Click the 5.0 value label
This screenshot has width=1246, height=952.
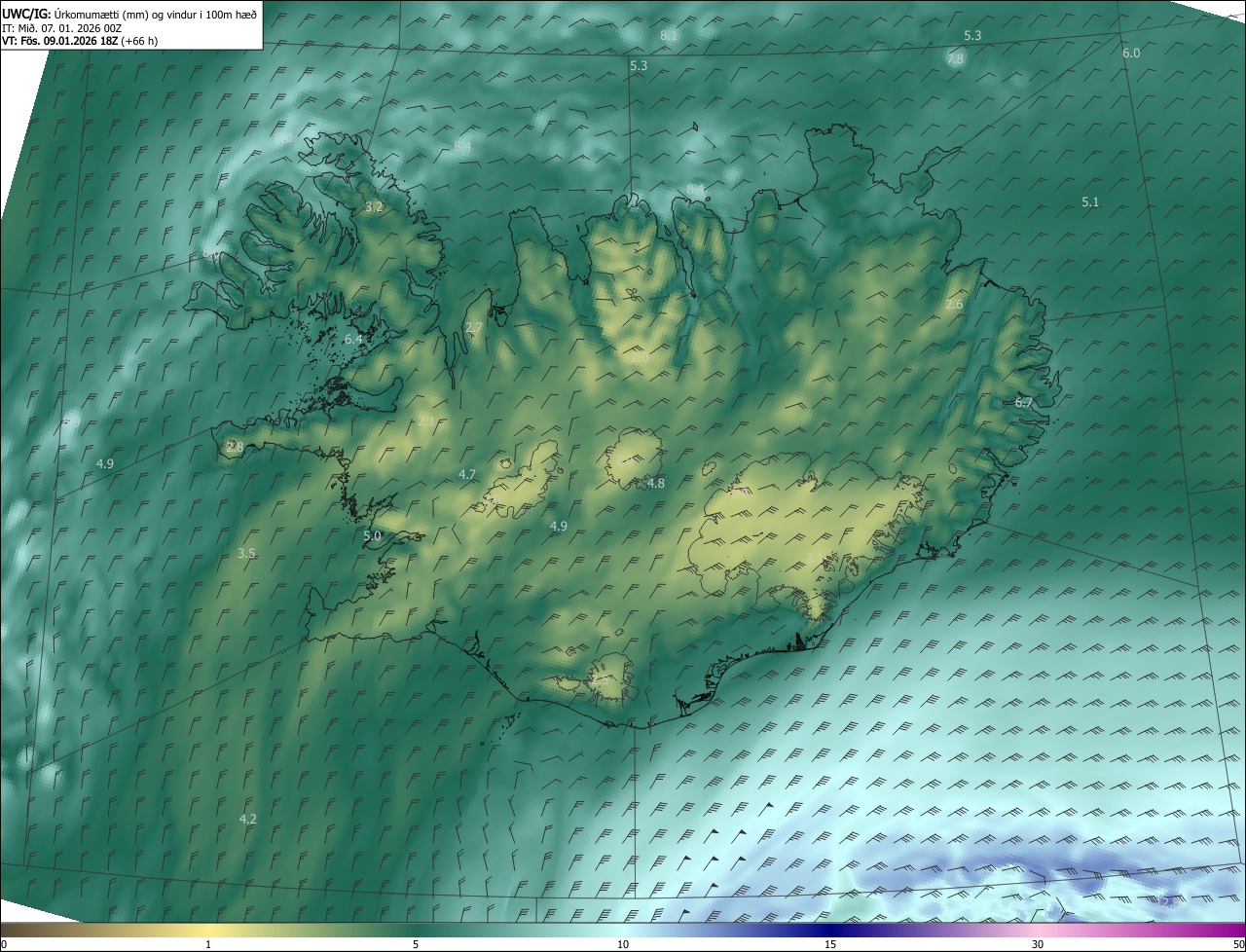click(373, 536)
